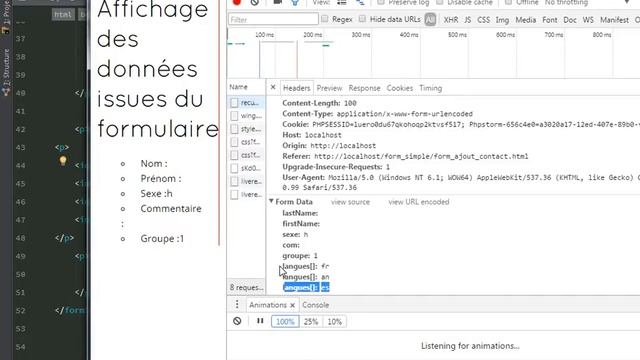Filter requests by XHR
640x360 pixels.
(451, 20)
